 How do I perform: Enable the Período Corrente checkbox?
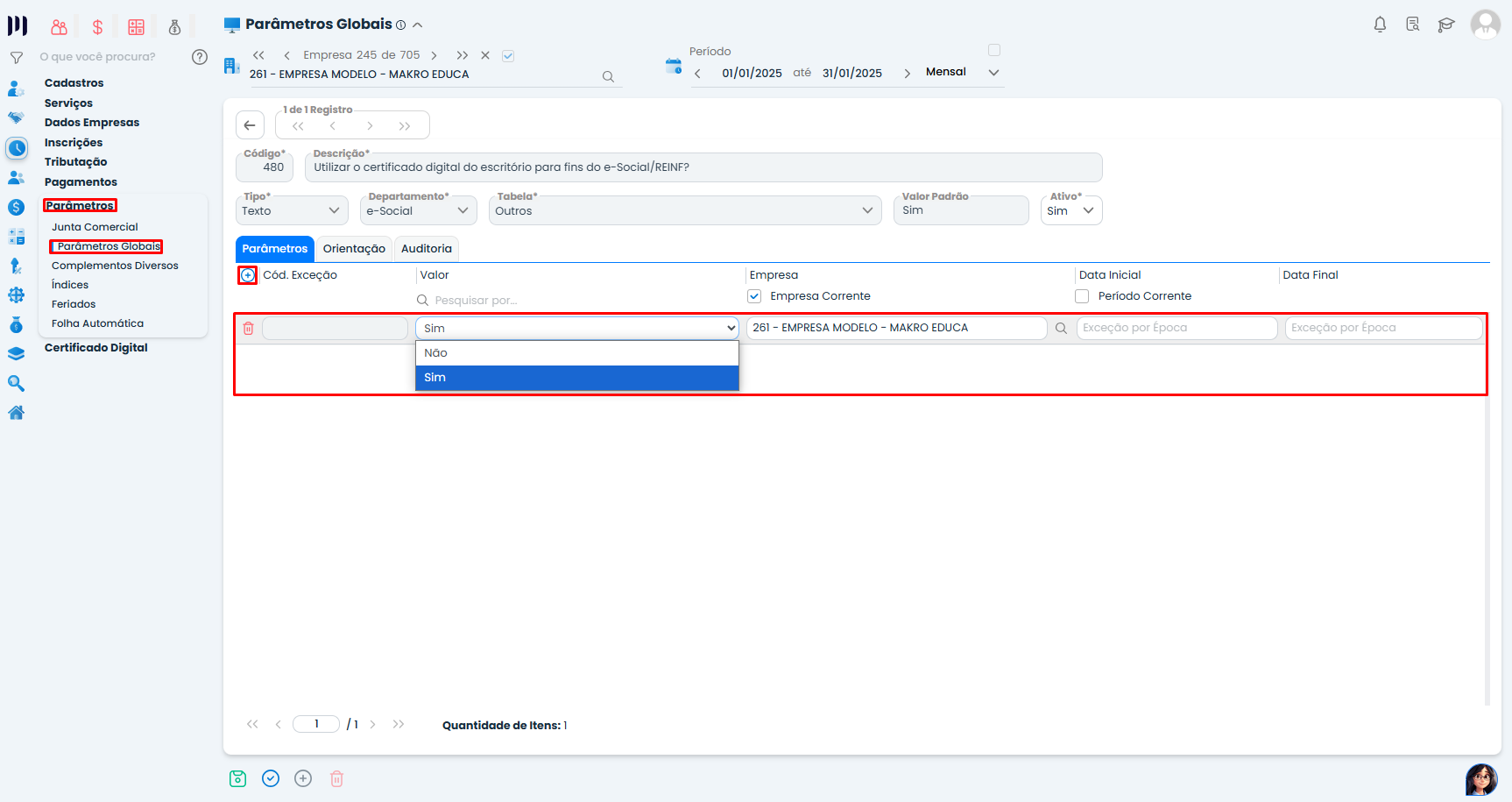click(x=1082, y=296)
